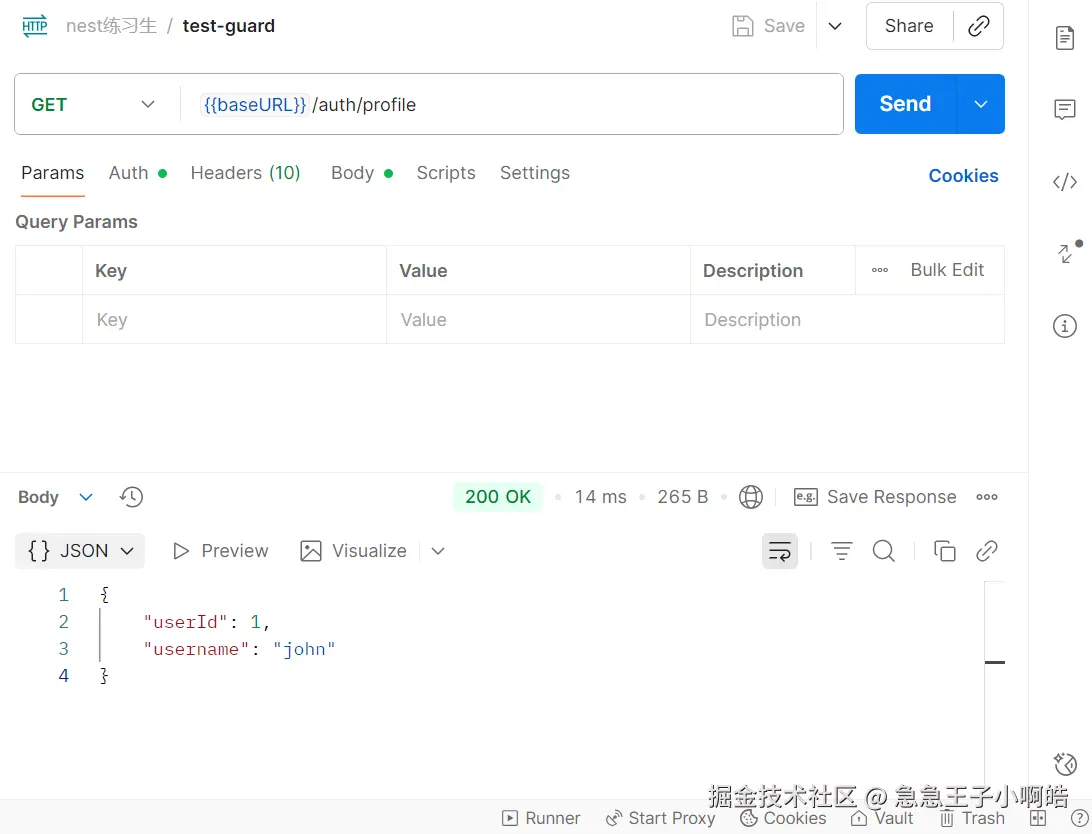
Task: Click the network globe icon
Action: tap(751, 497)
